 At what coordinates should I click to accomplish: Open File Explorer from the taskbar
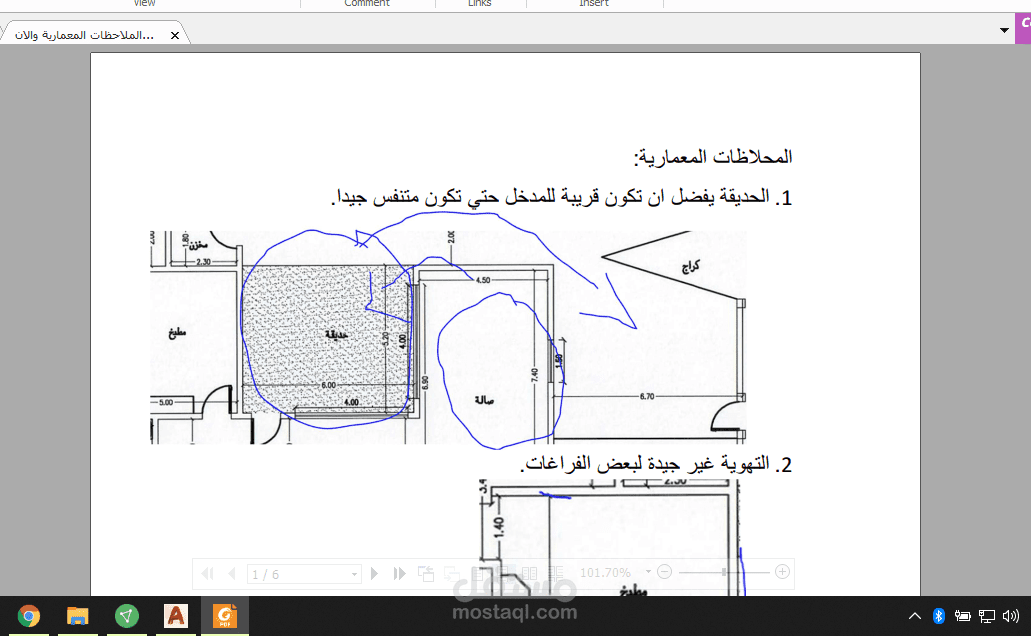click(x=76, y=617)
